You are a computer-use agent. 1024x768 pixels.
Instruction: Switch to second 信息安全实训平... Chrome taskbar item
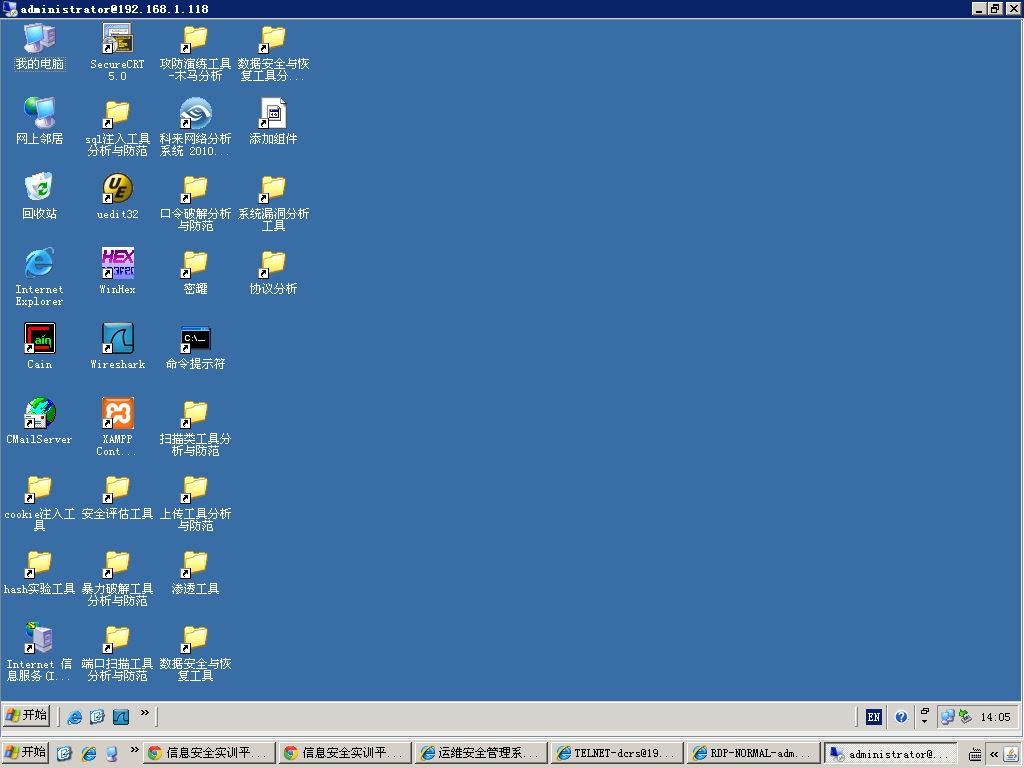click(x=345, y=753)
